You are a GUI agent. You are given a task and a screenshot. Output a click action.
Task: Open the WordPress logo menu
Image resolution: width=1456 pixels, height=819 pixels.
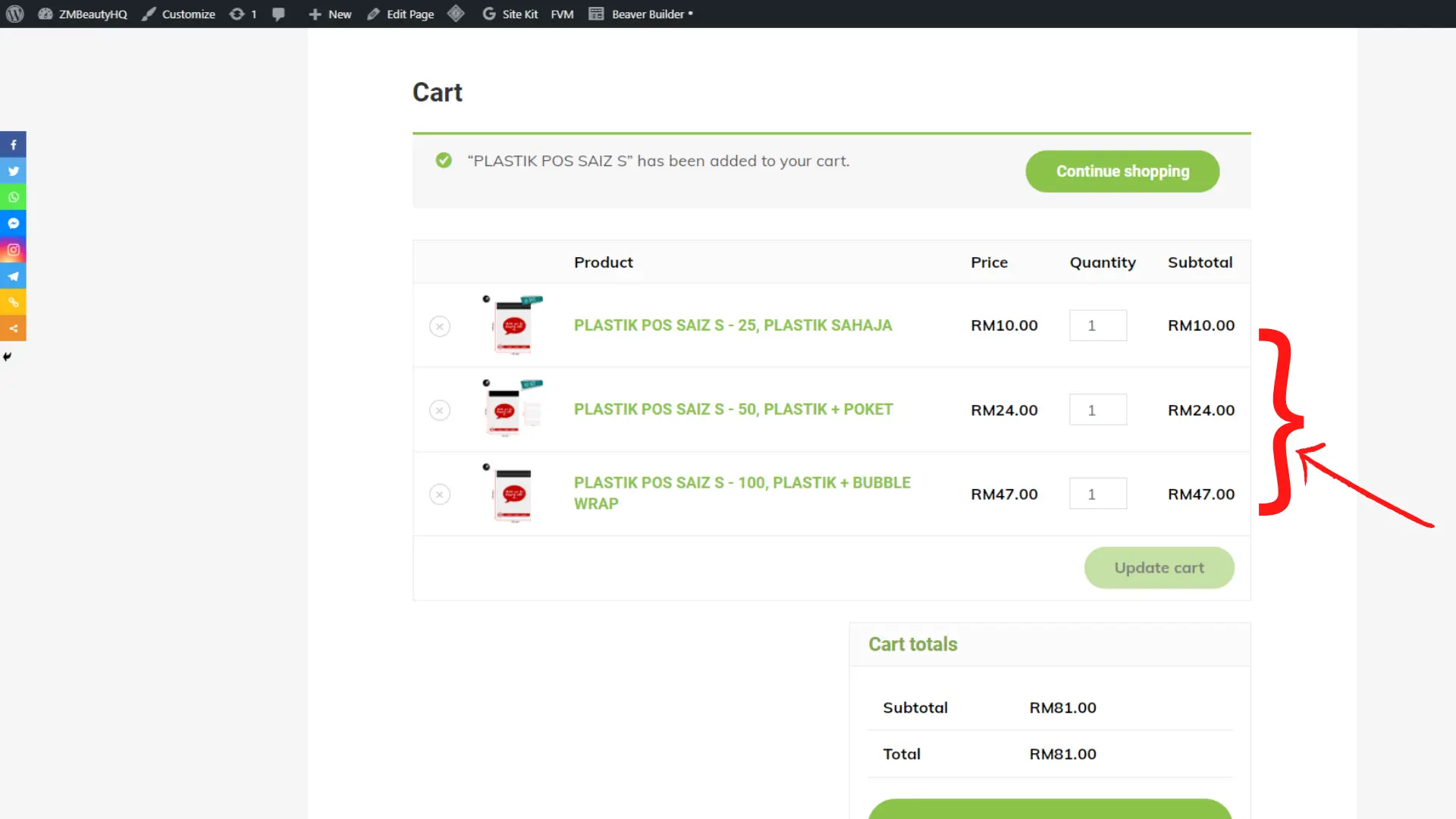tap(15, 14)
